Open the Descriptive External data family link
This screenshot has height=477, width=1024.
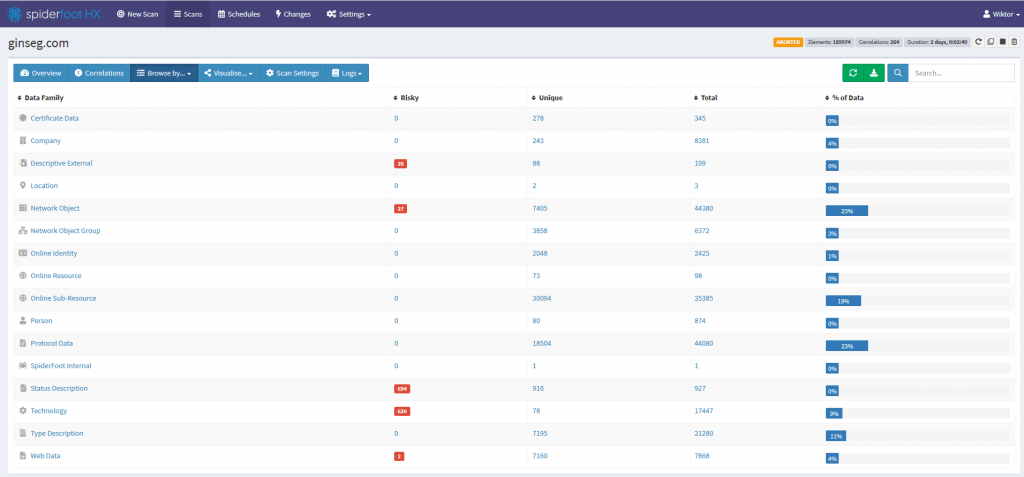click(x=61, y=163)
